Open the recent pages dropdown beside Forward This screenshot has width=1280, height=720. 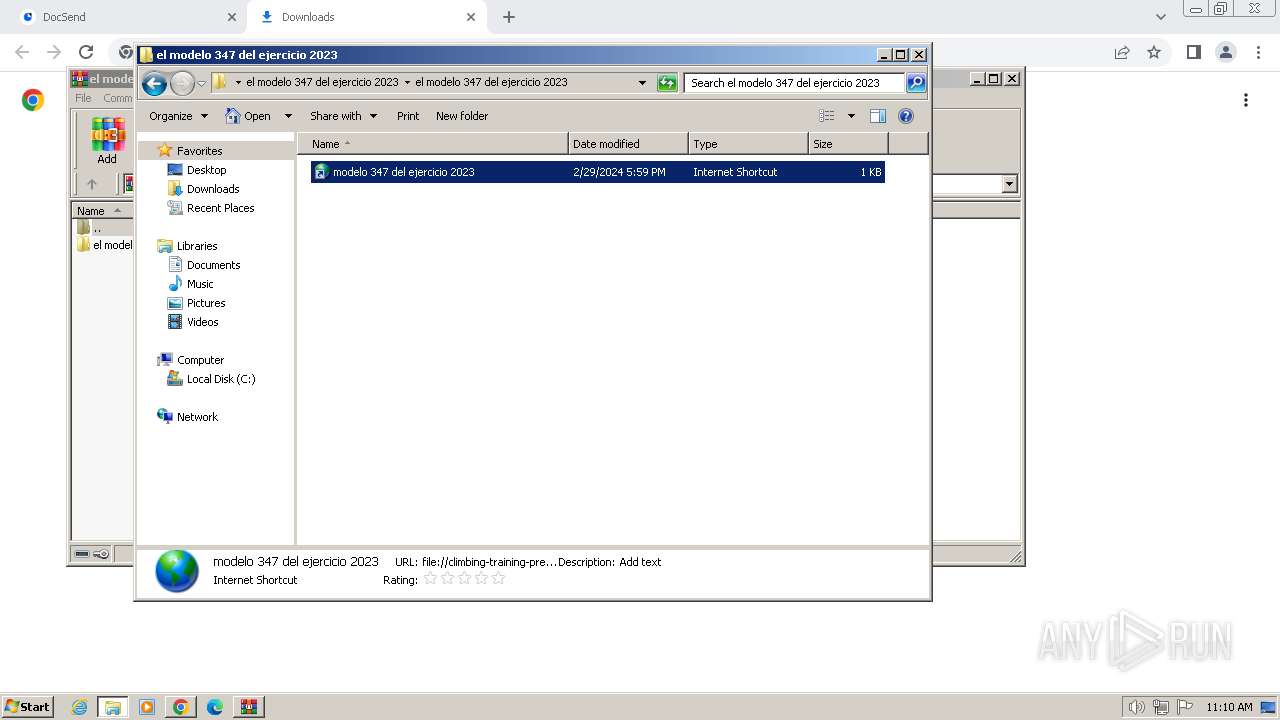(x=201, y=83)
